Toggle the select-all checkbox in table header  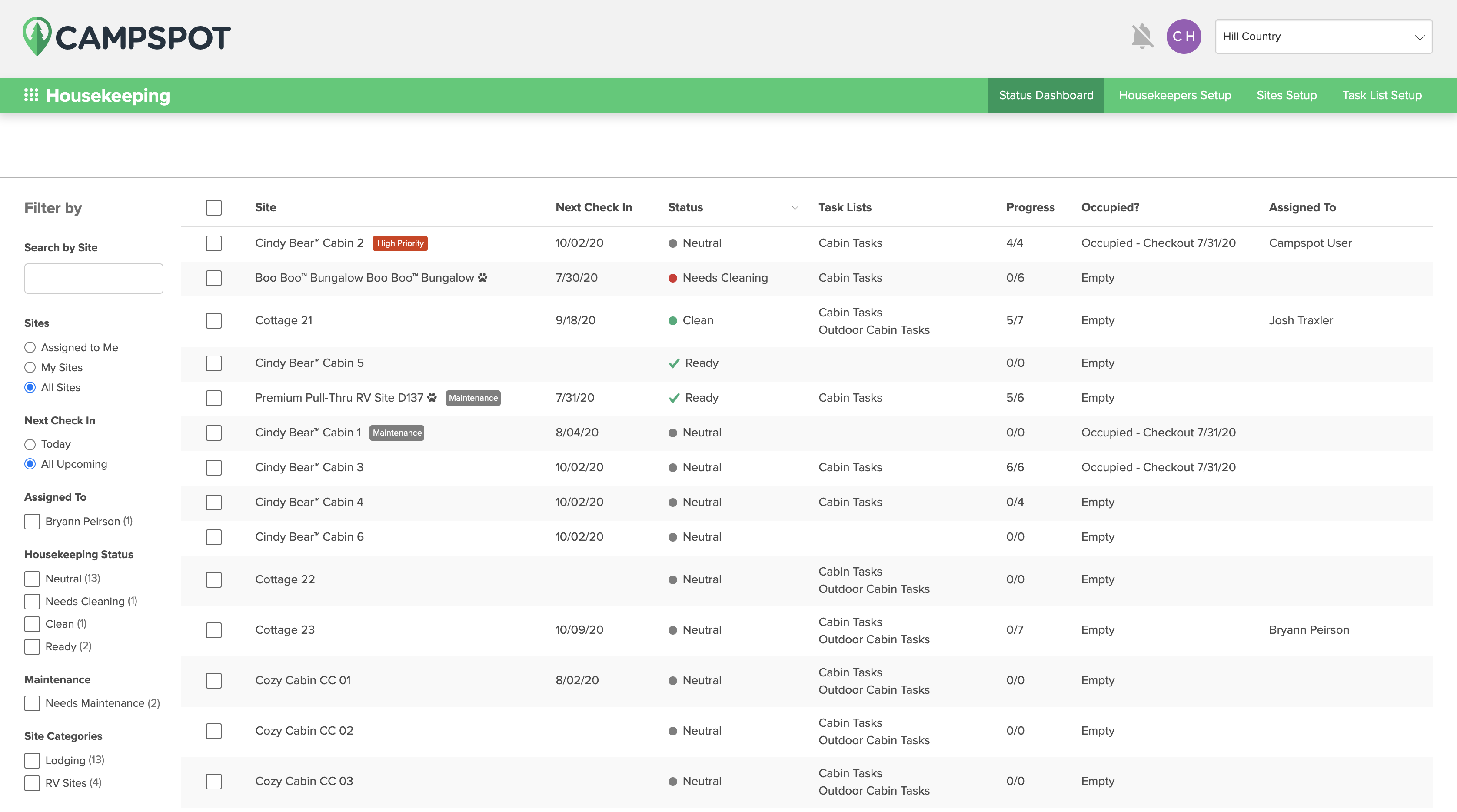(x=214, y=207)
